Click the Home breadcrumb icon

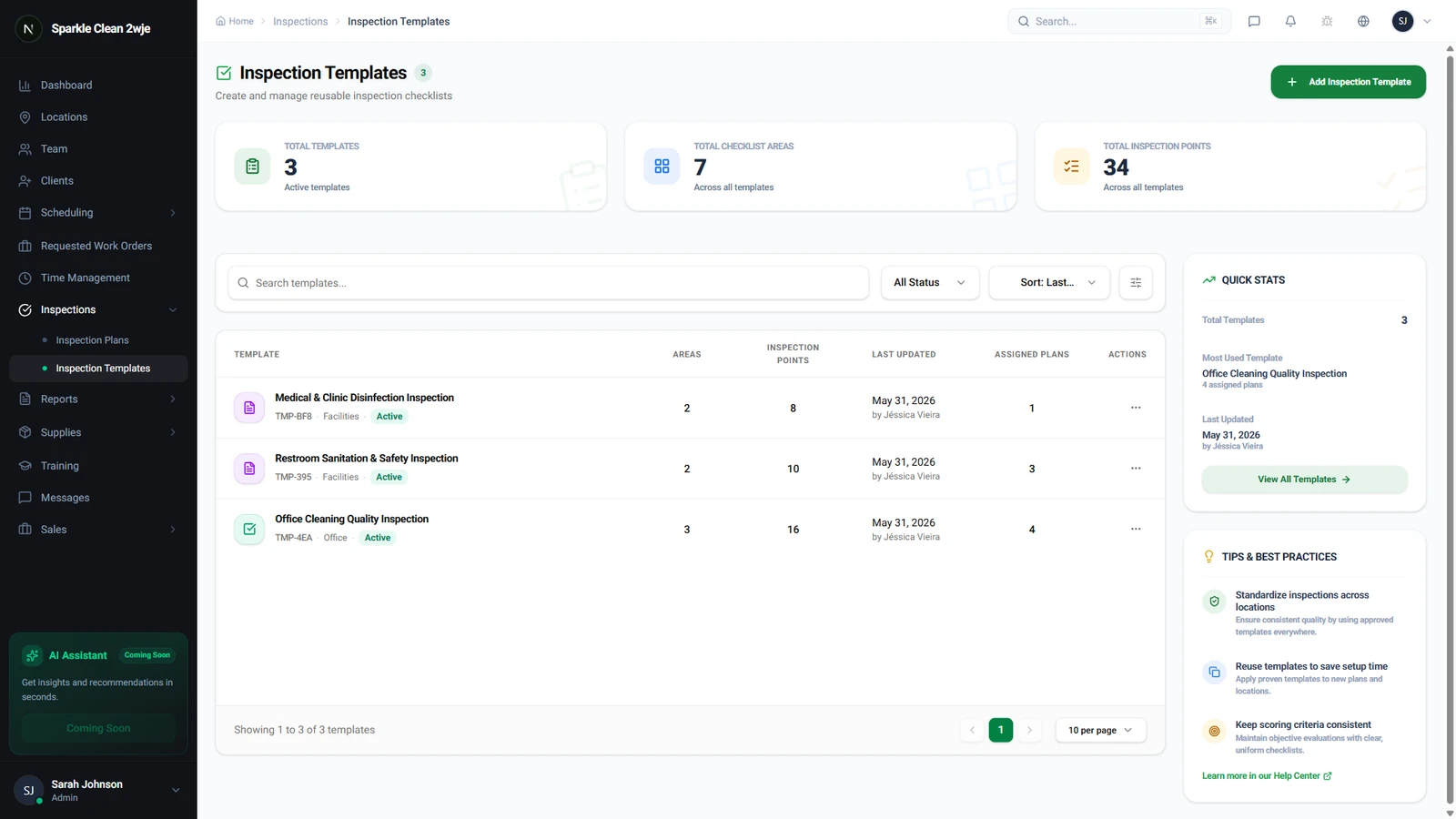[220, 21]
